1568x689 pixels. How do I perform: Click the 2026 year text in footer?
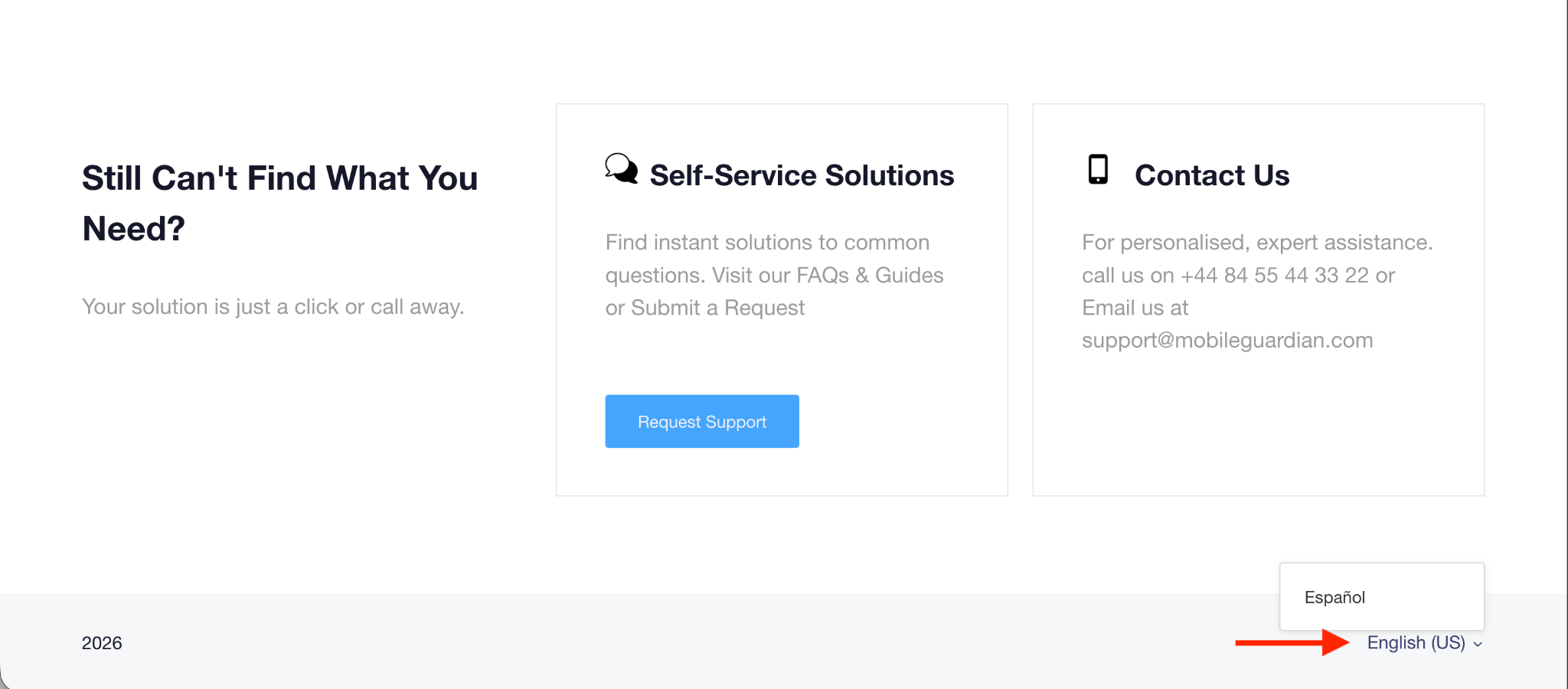point(102,643)
